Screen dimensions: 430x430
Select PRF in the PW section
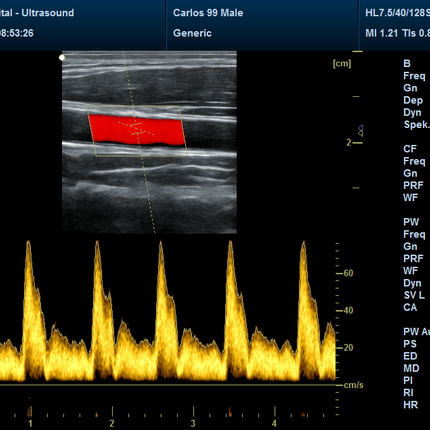tap(413, 258)
